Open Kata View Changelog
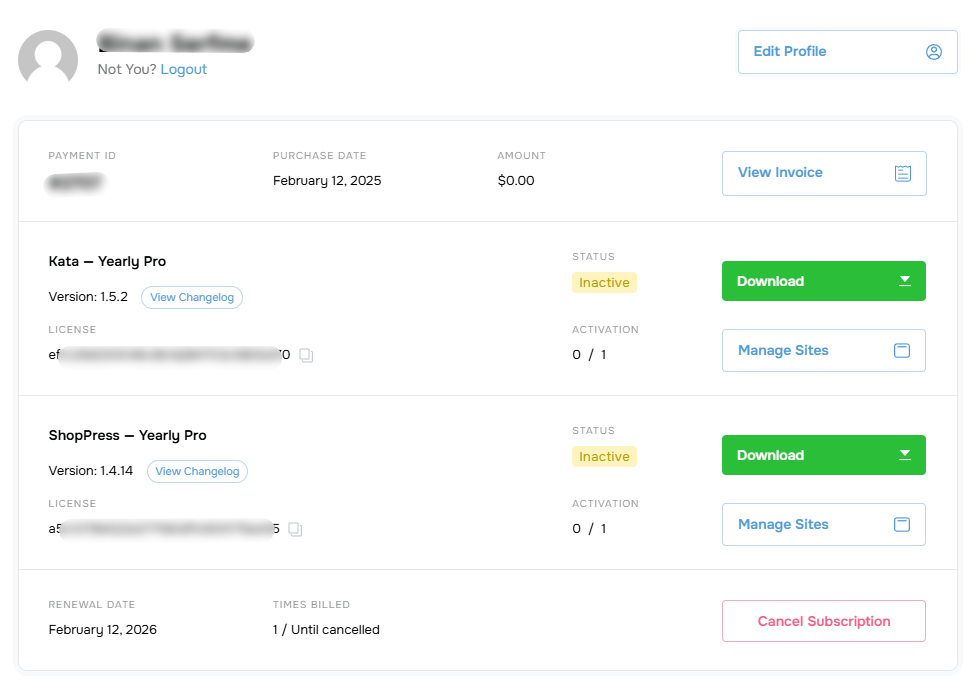Screen dimensions: 973x682 point(192,297)
